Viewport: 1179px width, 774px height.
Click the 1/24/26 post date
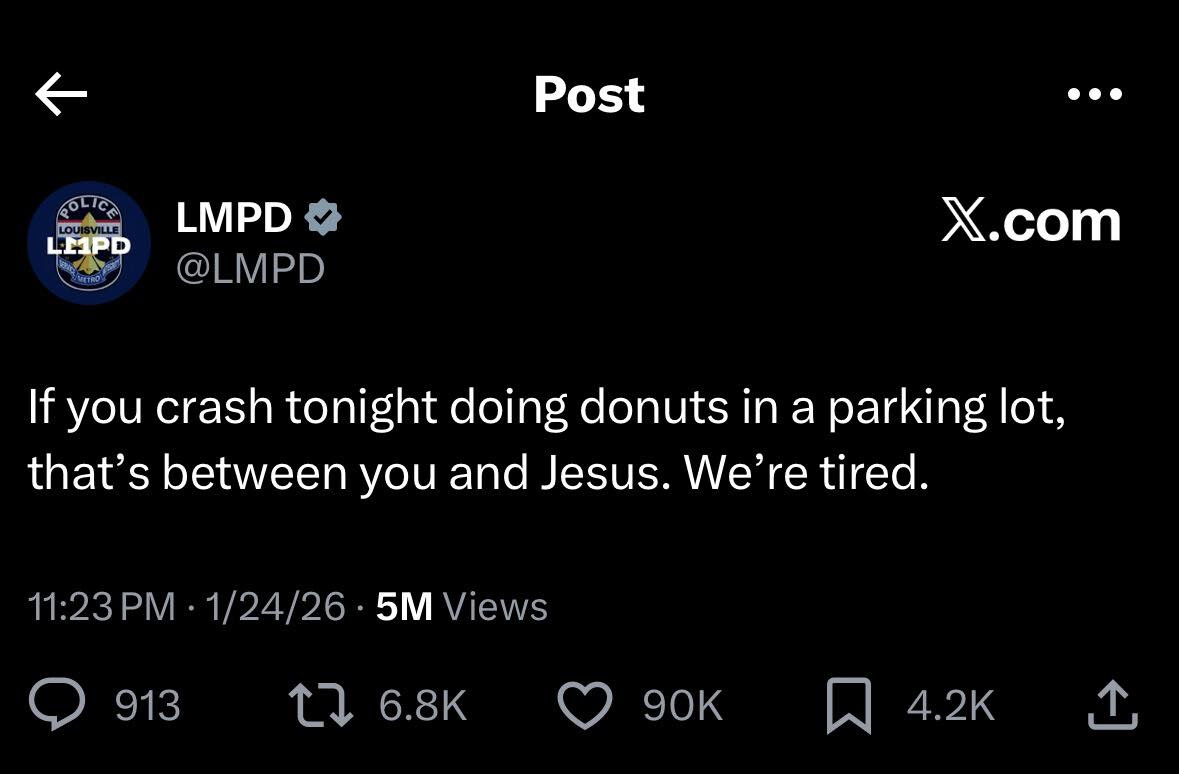[275, 607]
